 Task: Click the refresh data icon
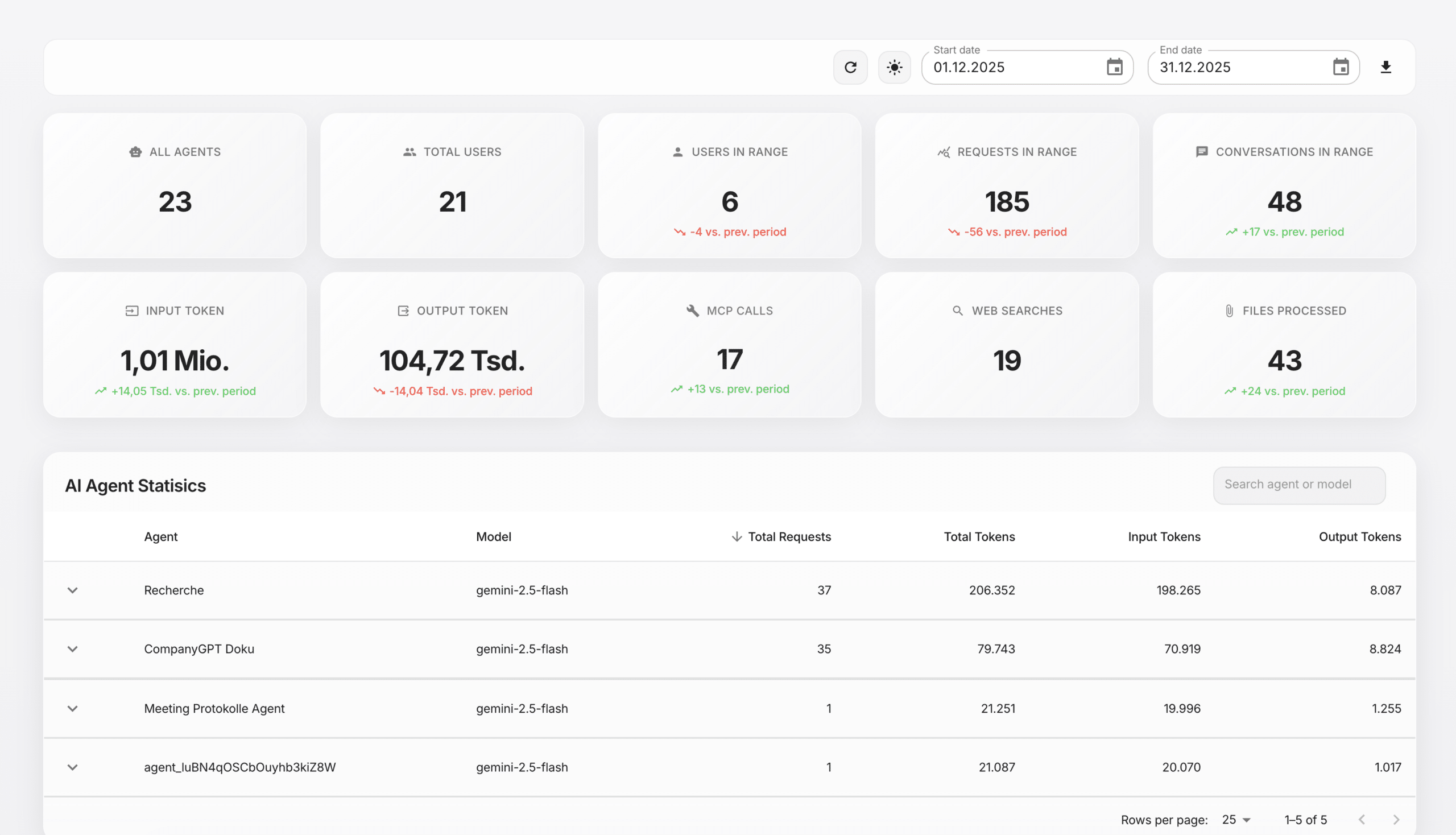coord(850,67)
